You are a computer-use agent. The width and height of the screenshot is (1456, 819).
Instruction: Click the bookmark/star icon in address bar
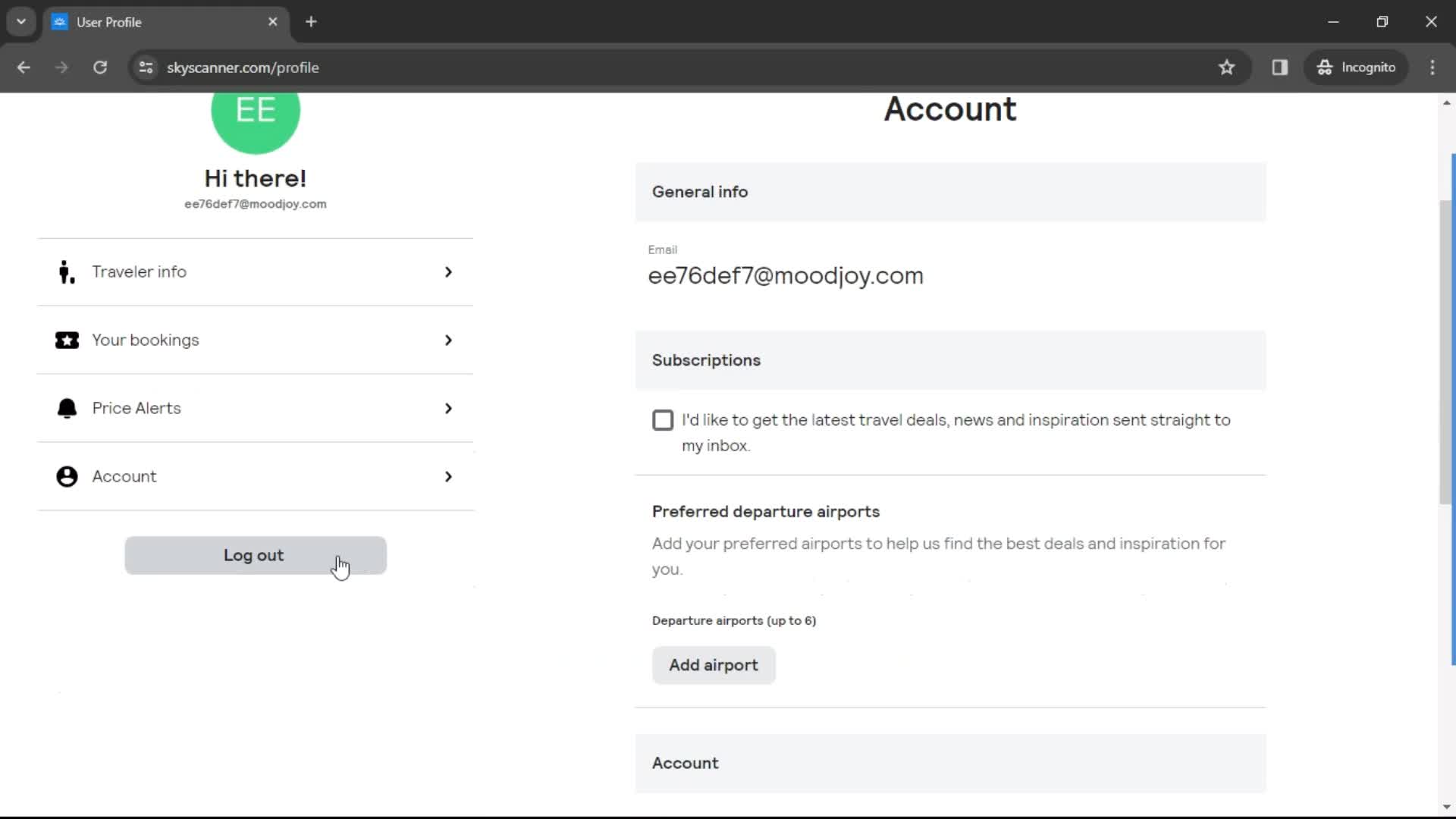(1226, 67)
